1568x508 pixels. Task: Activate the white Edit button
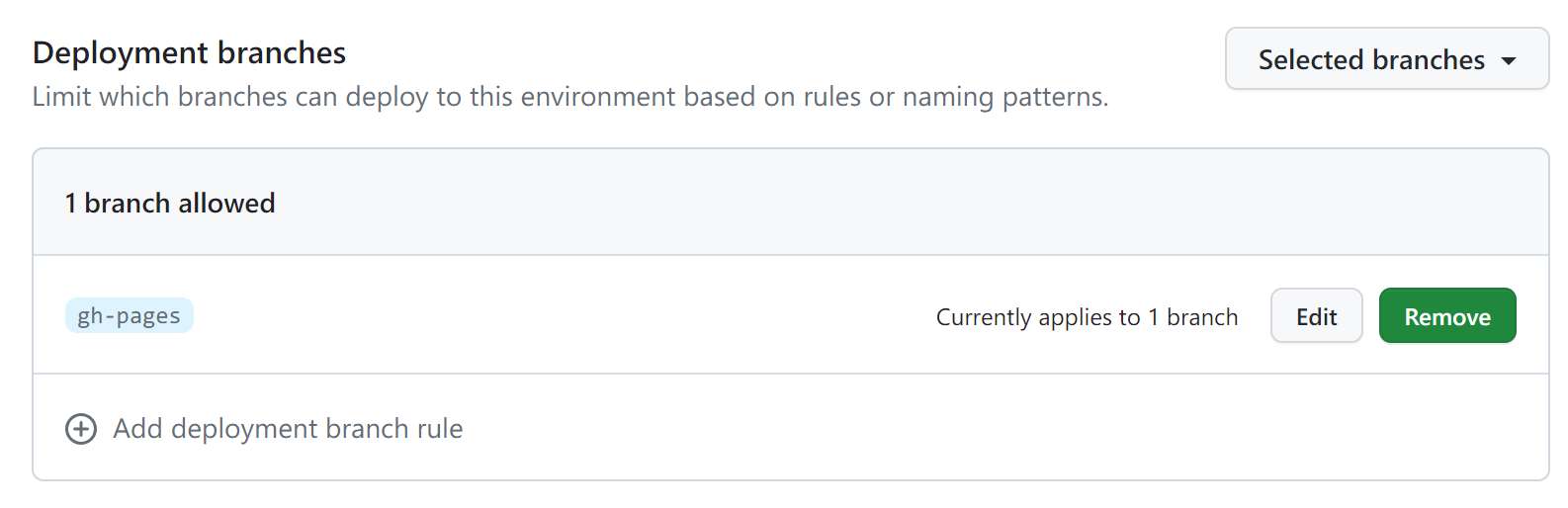(x=1316, y=316)
